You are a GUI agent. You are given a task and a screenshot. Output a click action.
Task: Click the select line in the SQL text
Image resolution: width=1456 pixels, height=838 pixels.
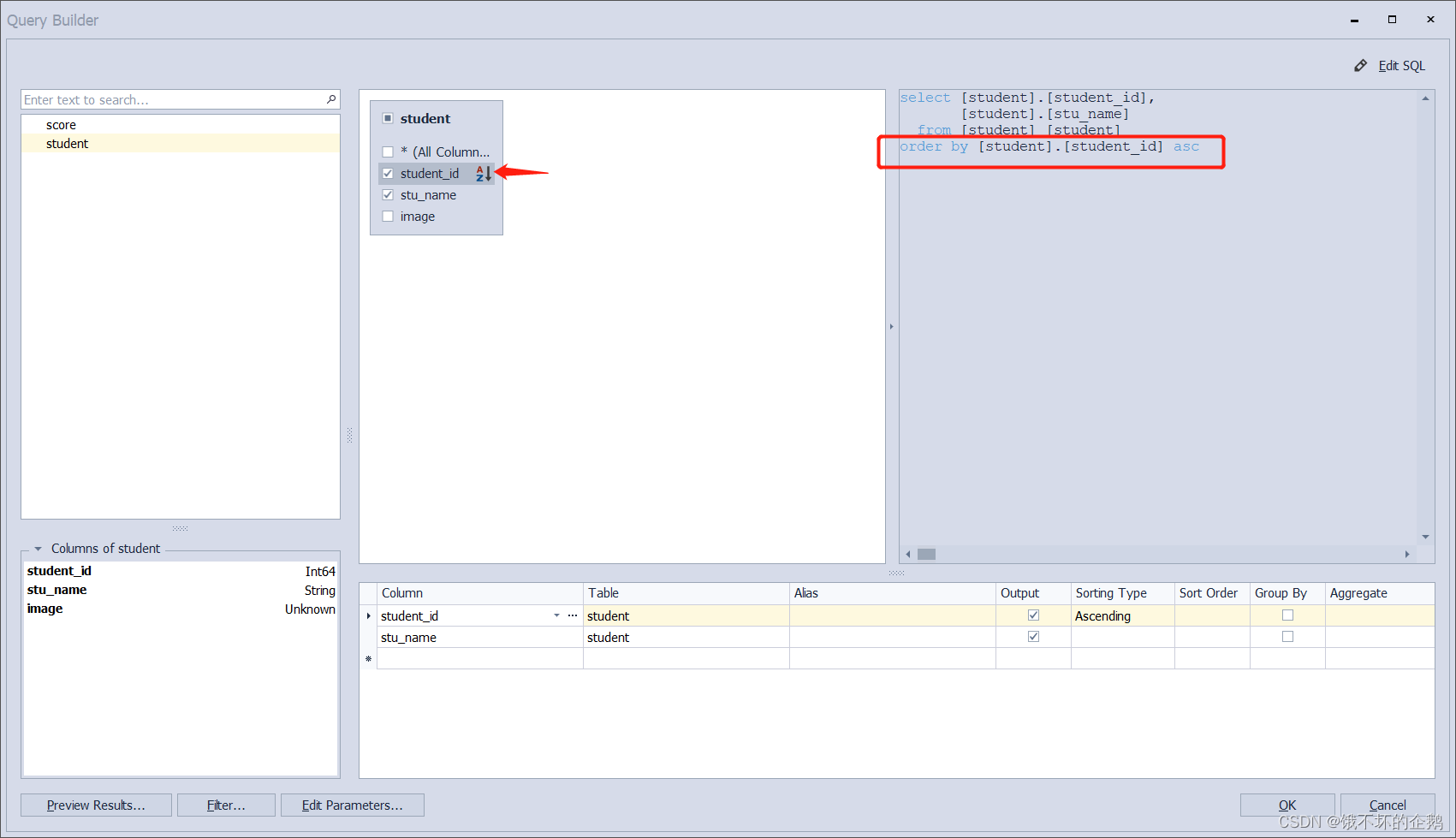[1027, 98]
